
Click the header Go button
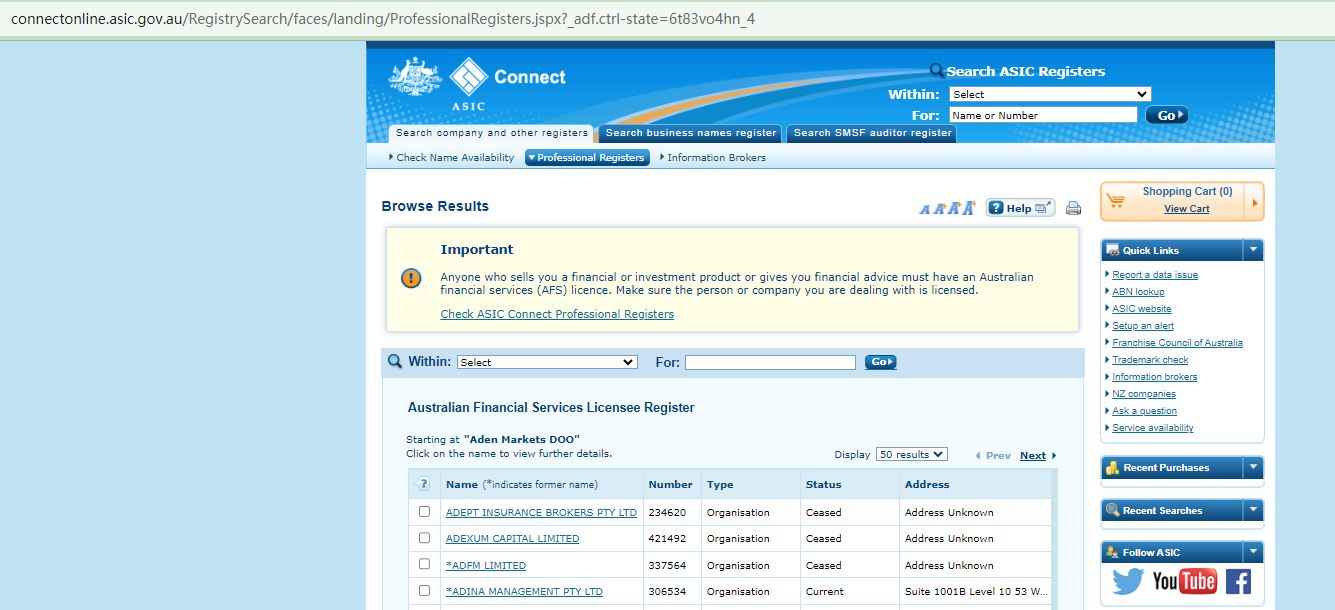pos(1167,115)
